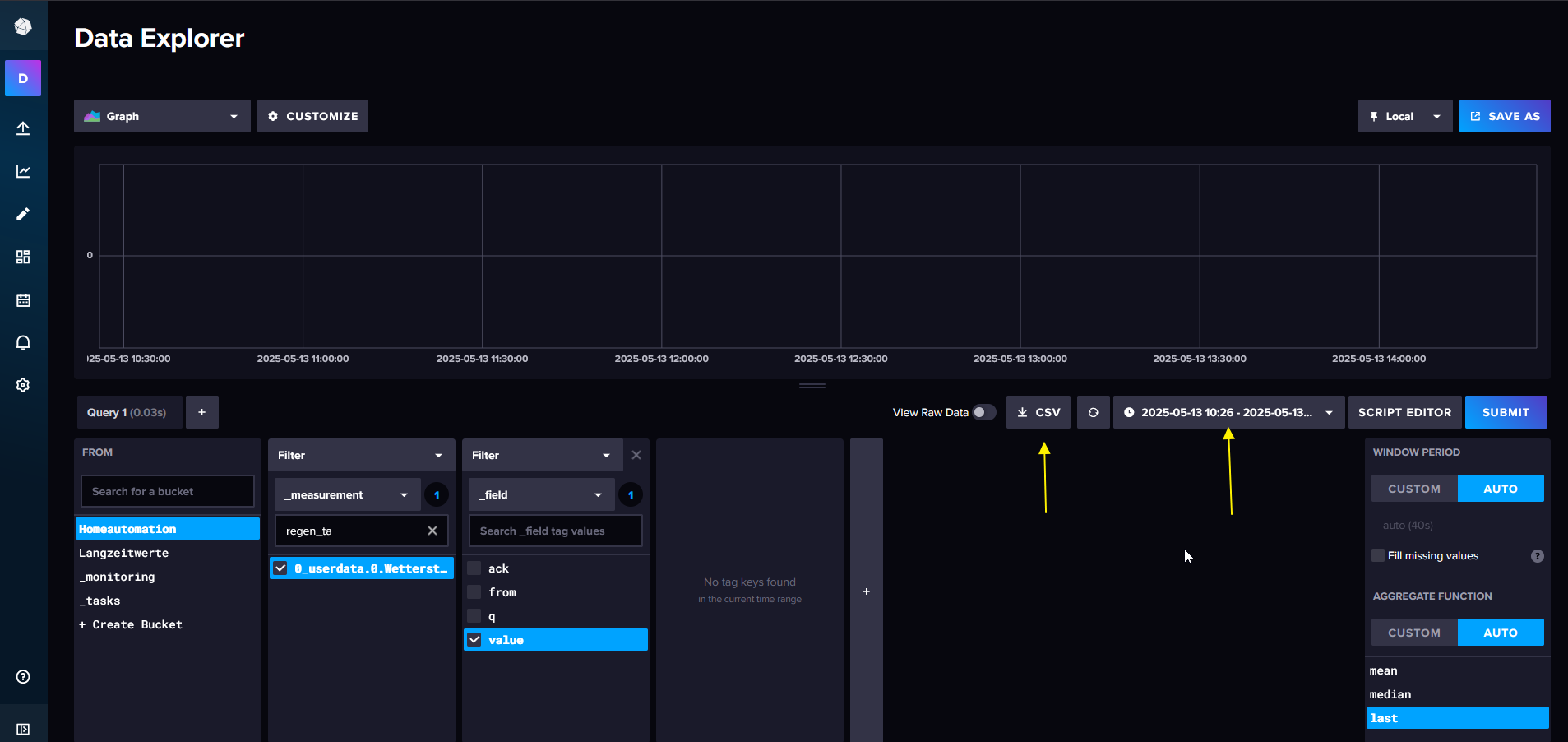This screenshot has height=742, width=1568.
Task: Click the _measurement selection count badge
Action: pos(437,494)
